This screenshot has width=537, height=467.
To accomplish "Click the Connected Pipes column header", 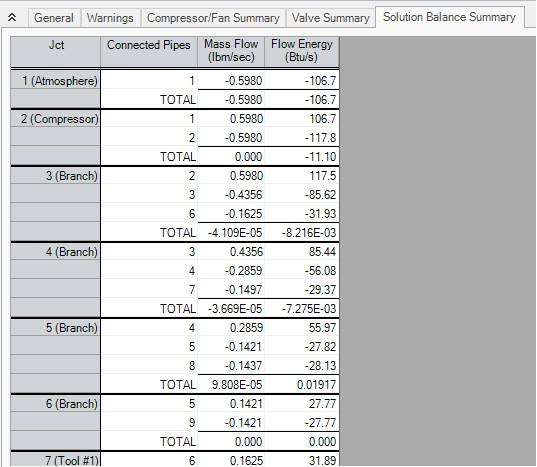I will pyautogui.click(x=149, y=52).
